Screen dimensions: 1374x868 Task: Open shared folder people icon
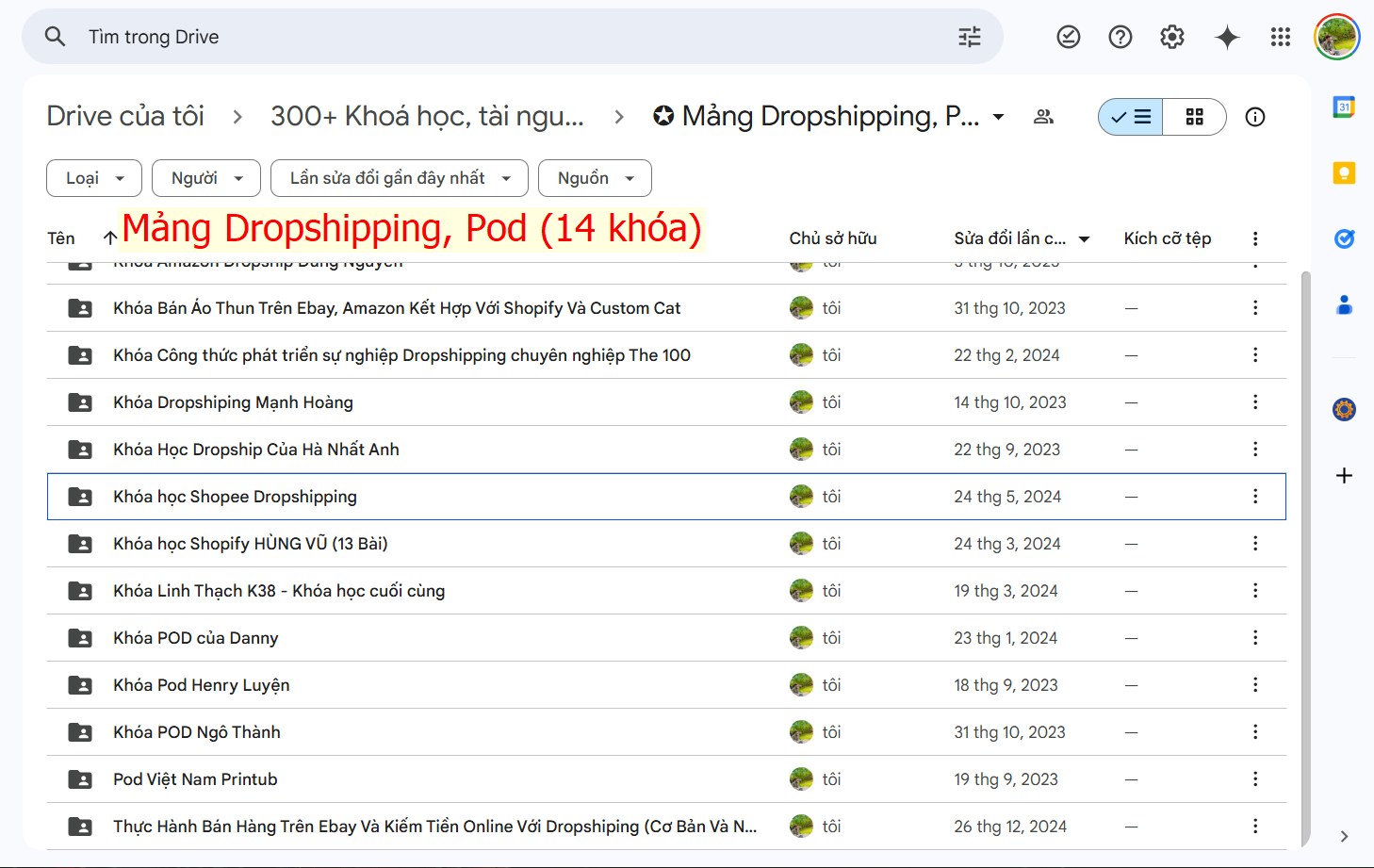pos(1043,117)
